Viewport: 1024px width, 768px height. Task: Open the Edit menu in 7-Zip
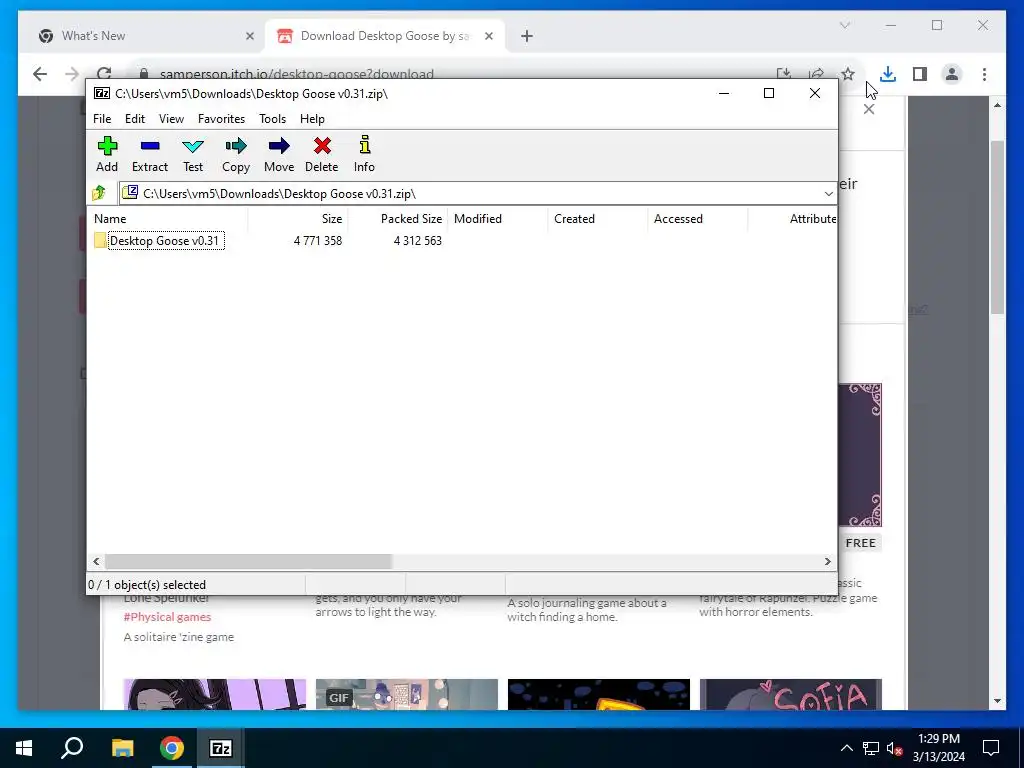(135, 119)
